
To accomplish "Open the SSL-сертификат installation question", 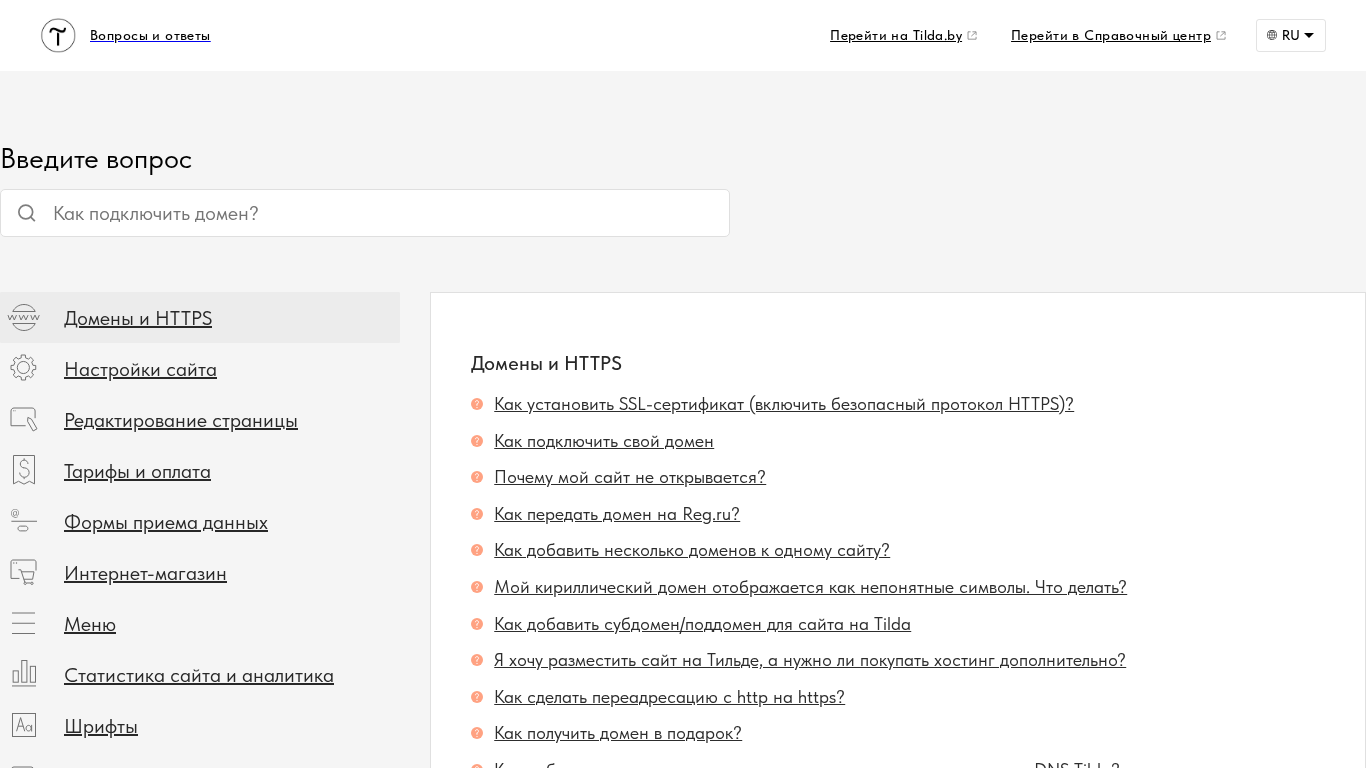I will [x=783, y=404].
